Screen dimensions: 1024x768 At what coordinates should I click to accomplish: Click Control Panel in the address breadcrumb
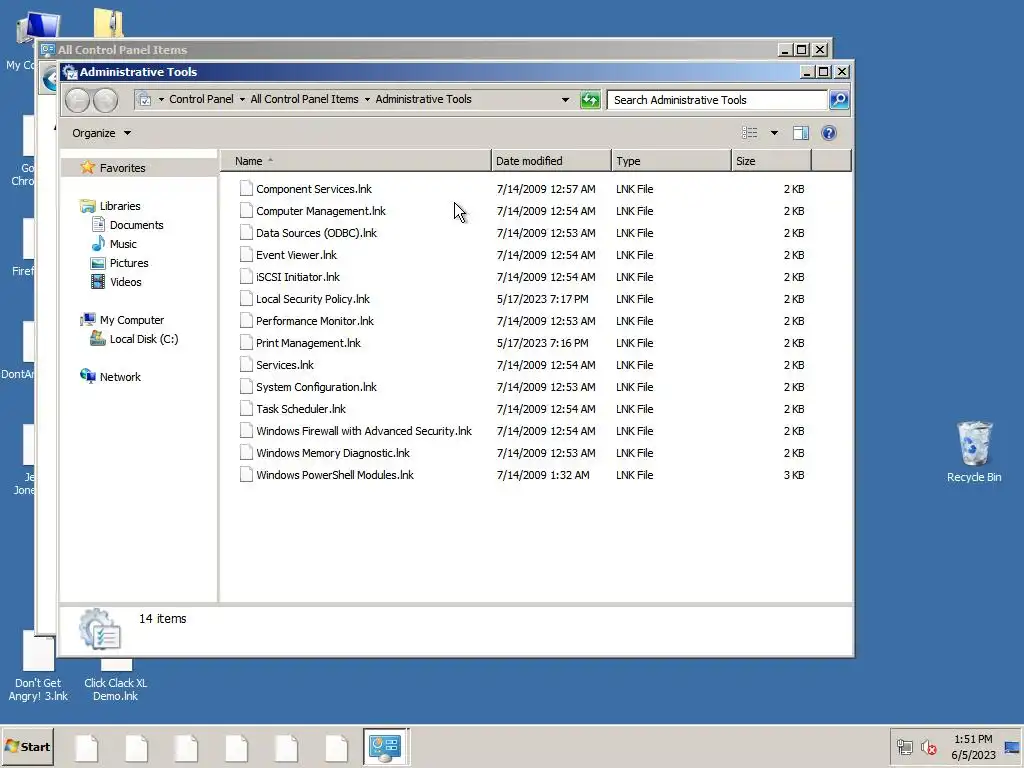201,99
